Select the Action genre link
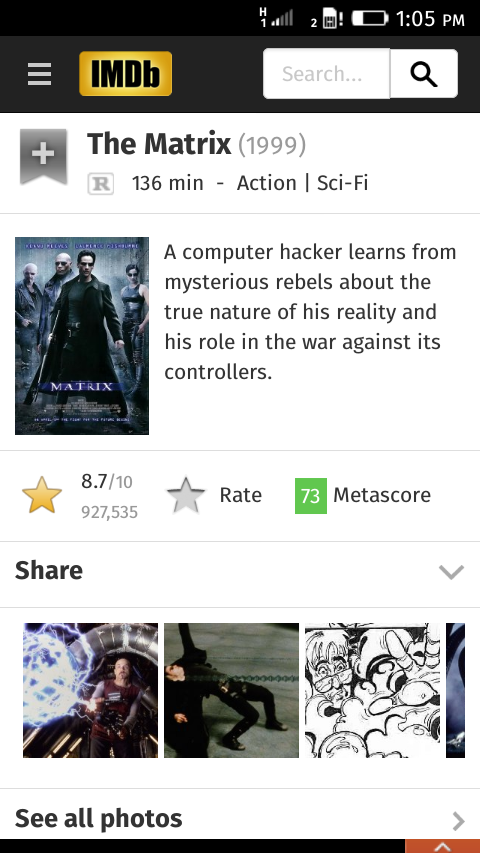This screenshot has width=480, height=853. tap(267, 183)
